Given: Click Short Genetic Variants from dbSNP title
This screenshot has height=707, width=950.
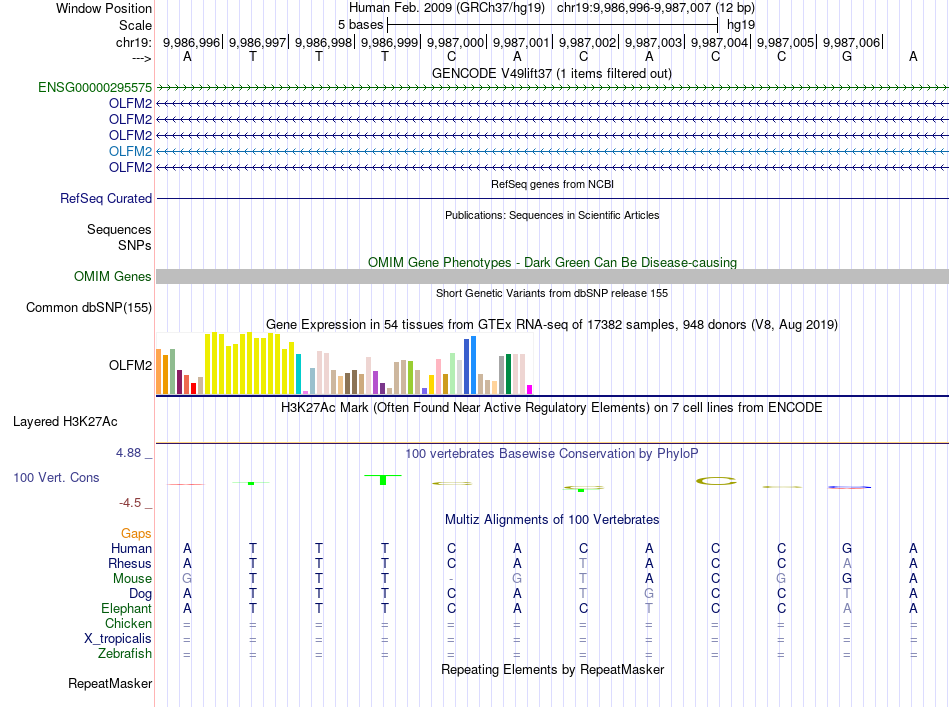Looking at the screenshot, I should [552, 293].
